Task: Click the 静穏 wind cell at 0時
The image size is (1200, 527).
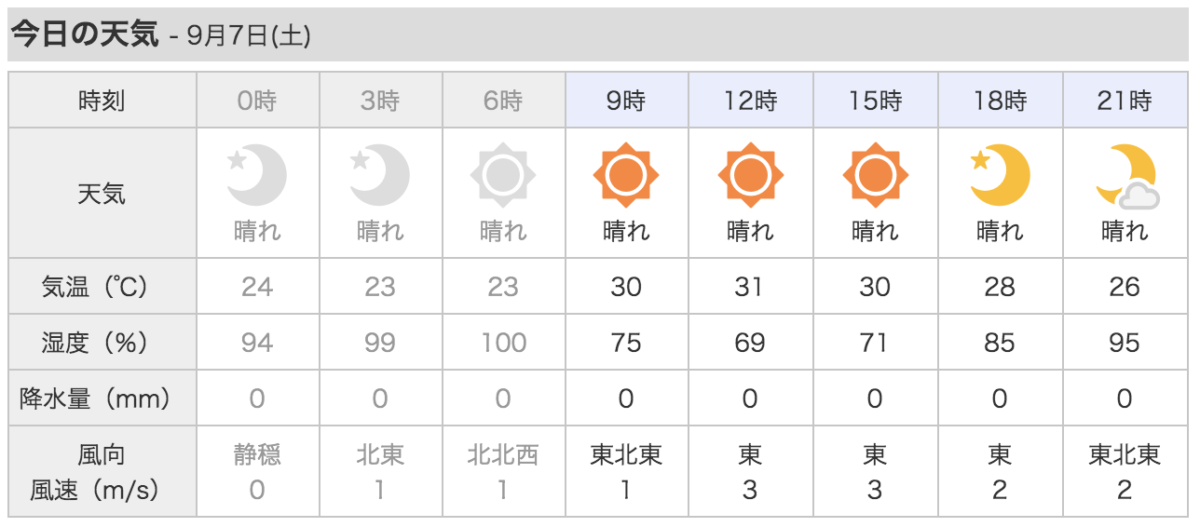Action: (x=257, y=456)
